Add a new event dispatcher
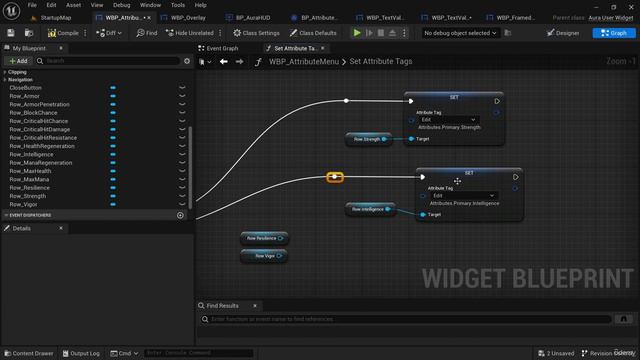Viewport: 640px width, 360px height. [180, 216]
